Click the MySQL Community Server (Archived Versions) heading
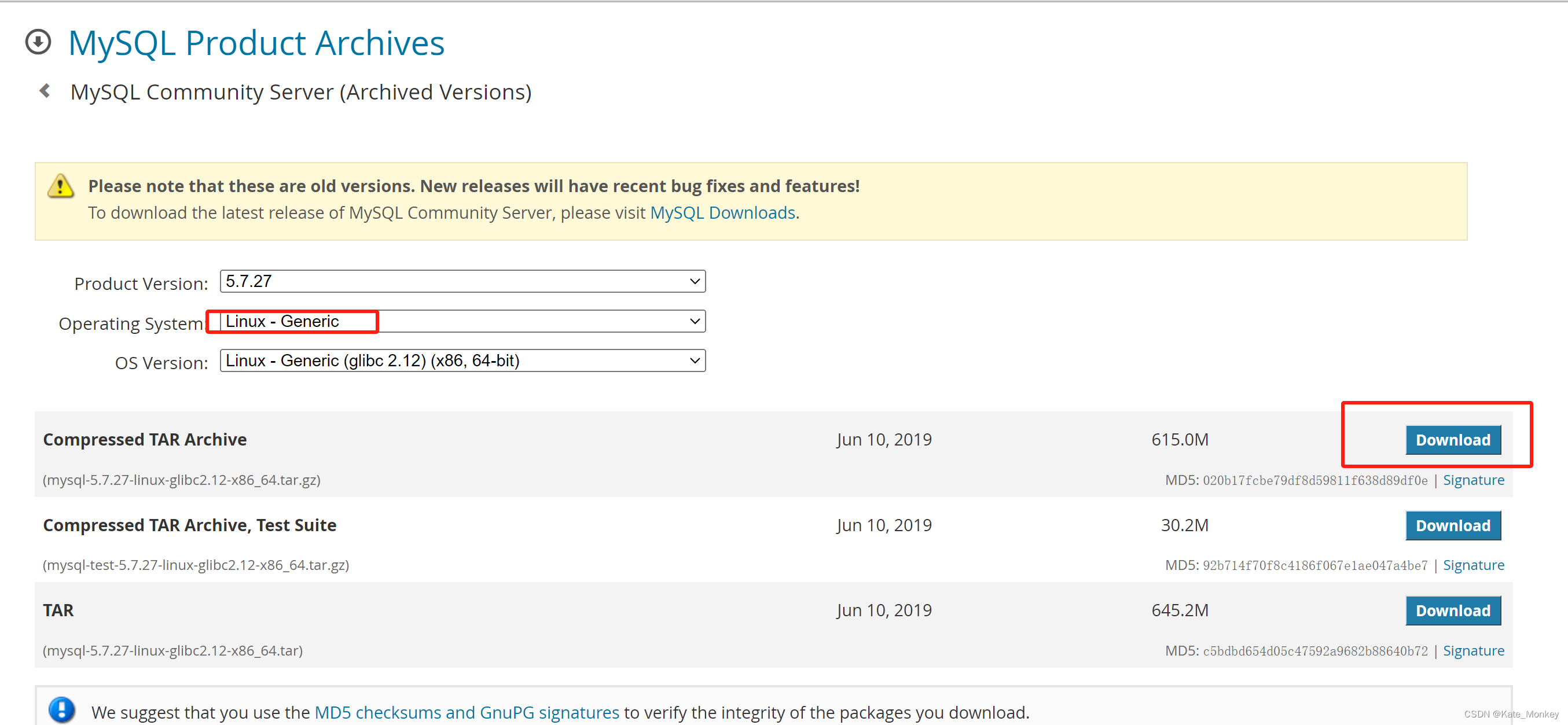The width and height of the screenshot is (1568, 725). (x=301, y=92)
